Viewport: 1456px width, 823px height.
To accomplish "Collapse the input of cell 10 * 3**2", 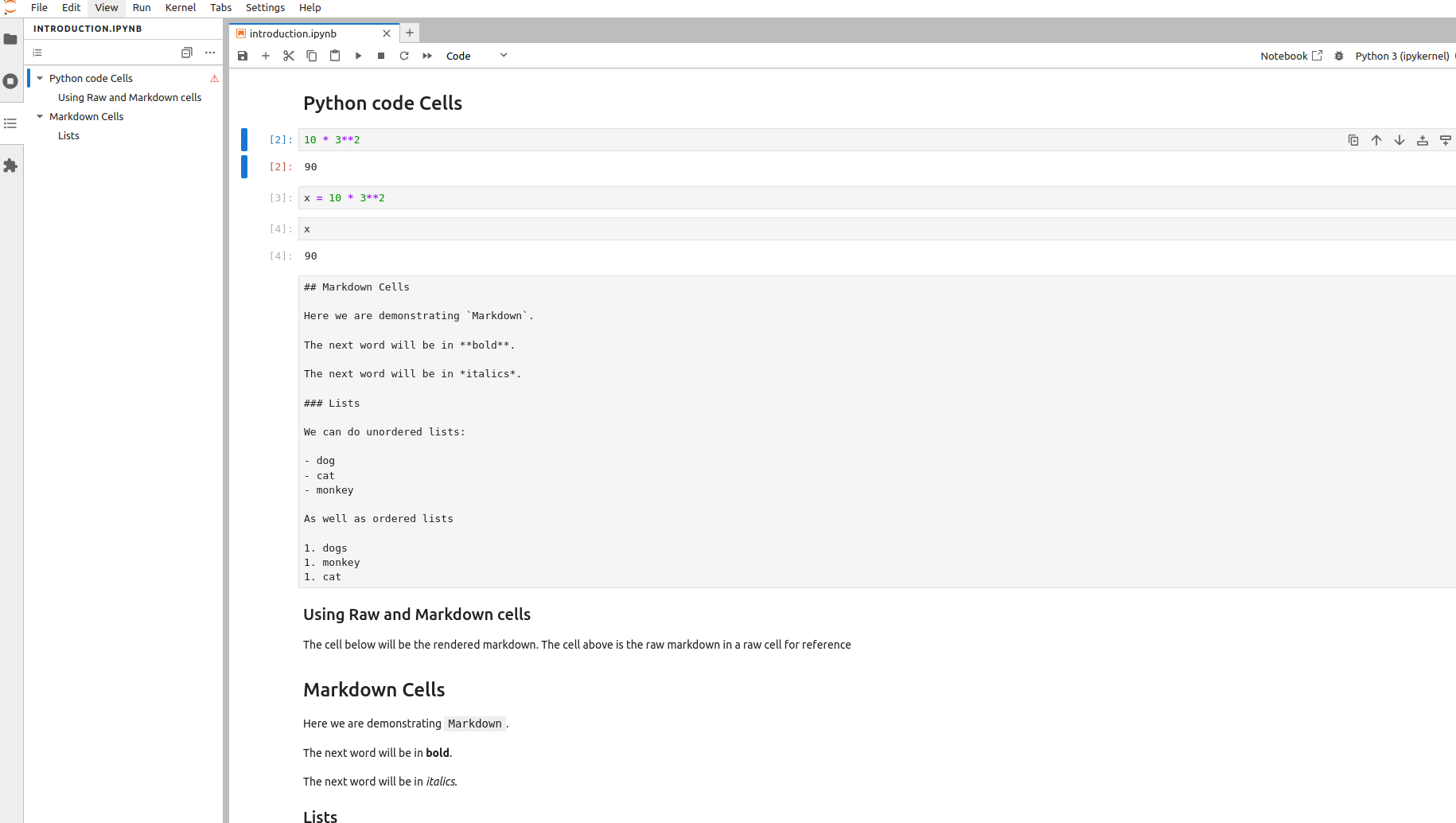I will (x=244, y=139).
